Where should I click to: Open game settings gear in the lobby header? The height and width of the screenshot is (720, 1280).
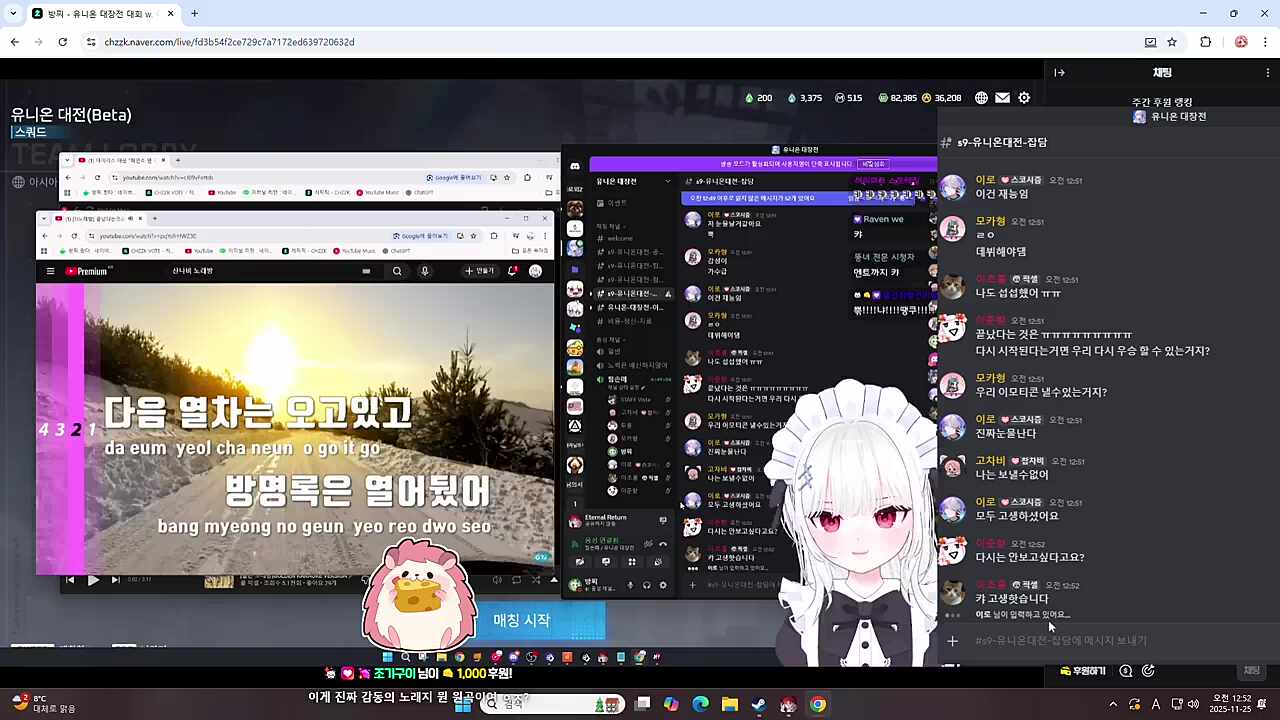click(x=1024, y=98)
